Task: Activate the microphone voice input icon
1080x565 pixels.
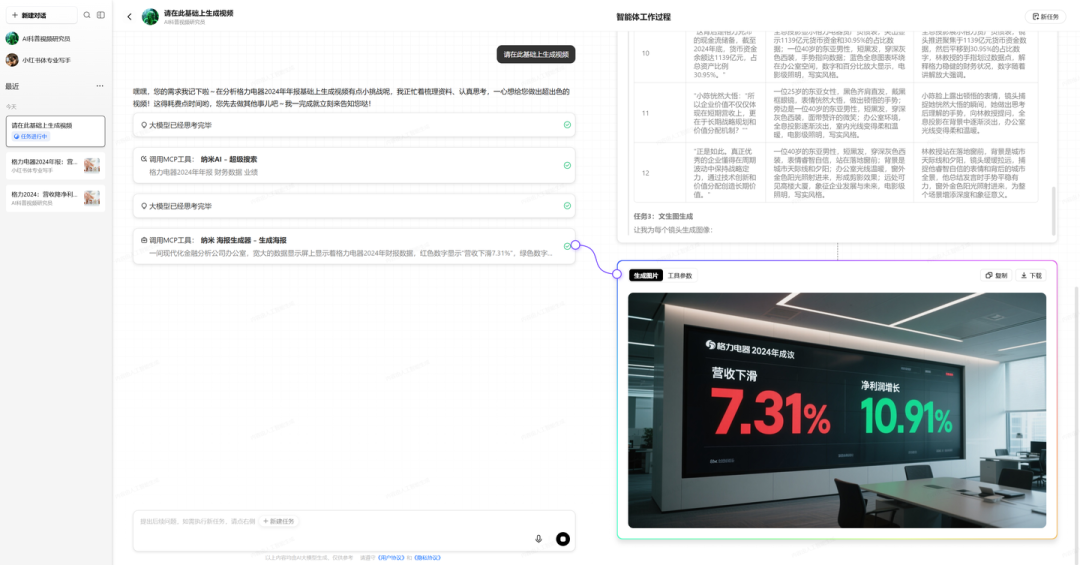Action: [x=539, y=539]
